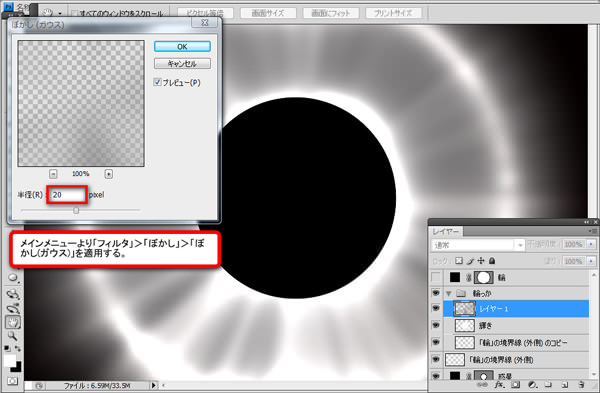The image size is (600, 393).
Task: Select the 3D Rotate tool
Action: [x=13, y=294]
